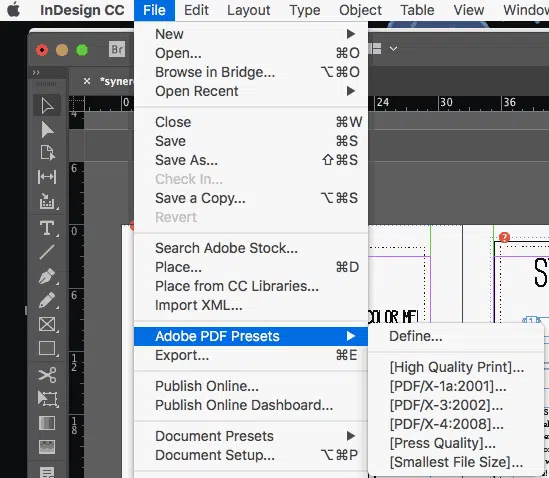Open the Apple menu

coord(14,10)
